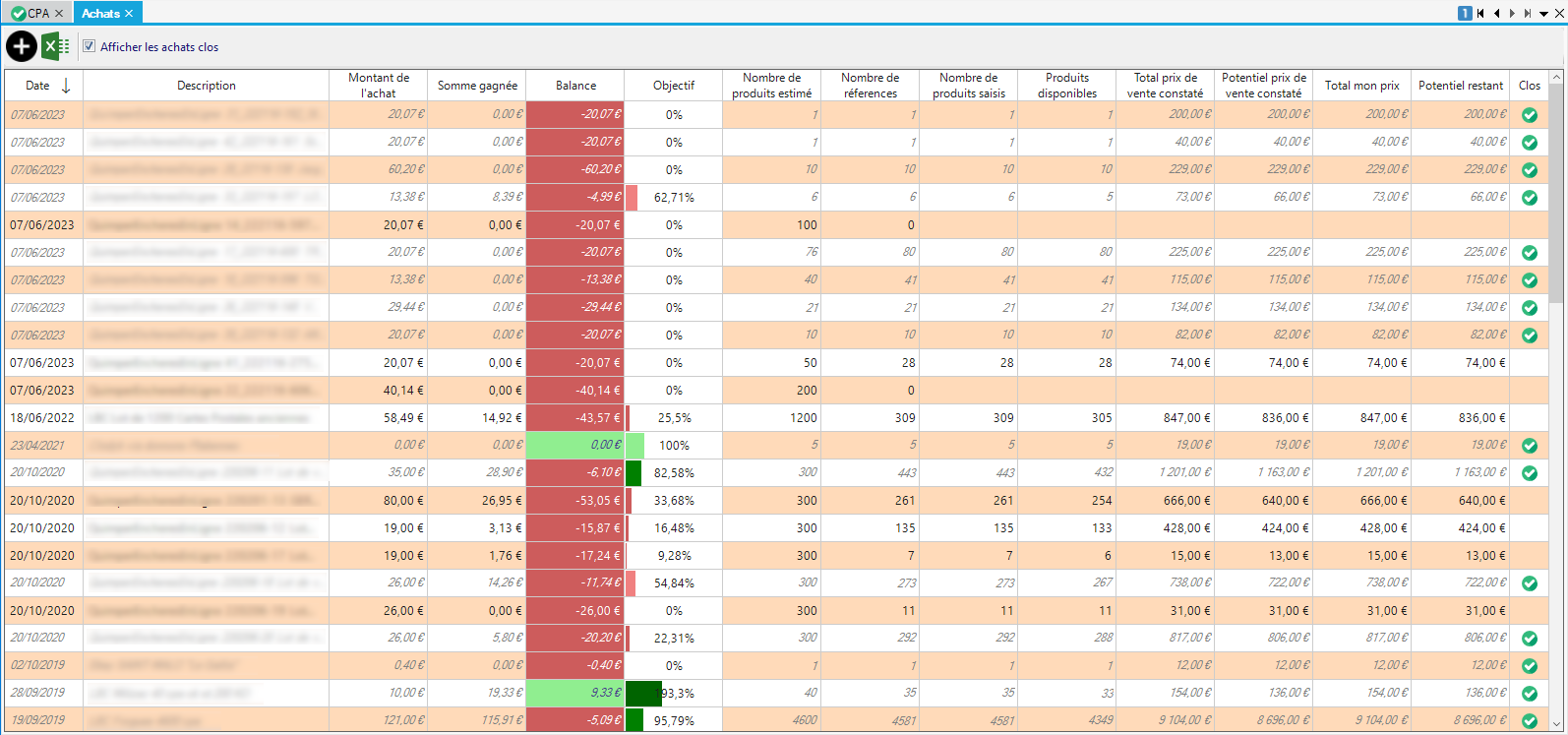Viewport: 1568px width, 735px height.
Task: Click the Clos check mark in the 28/09/2019 row
Action: (x=1530, y=694)
